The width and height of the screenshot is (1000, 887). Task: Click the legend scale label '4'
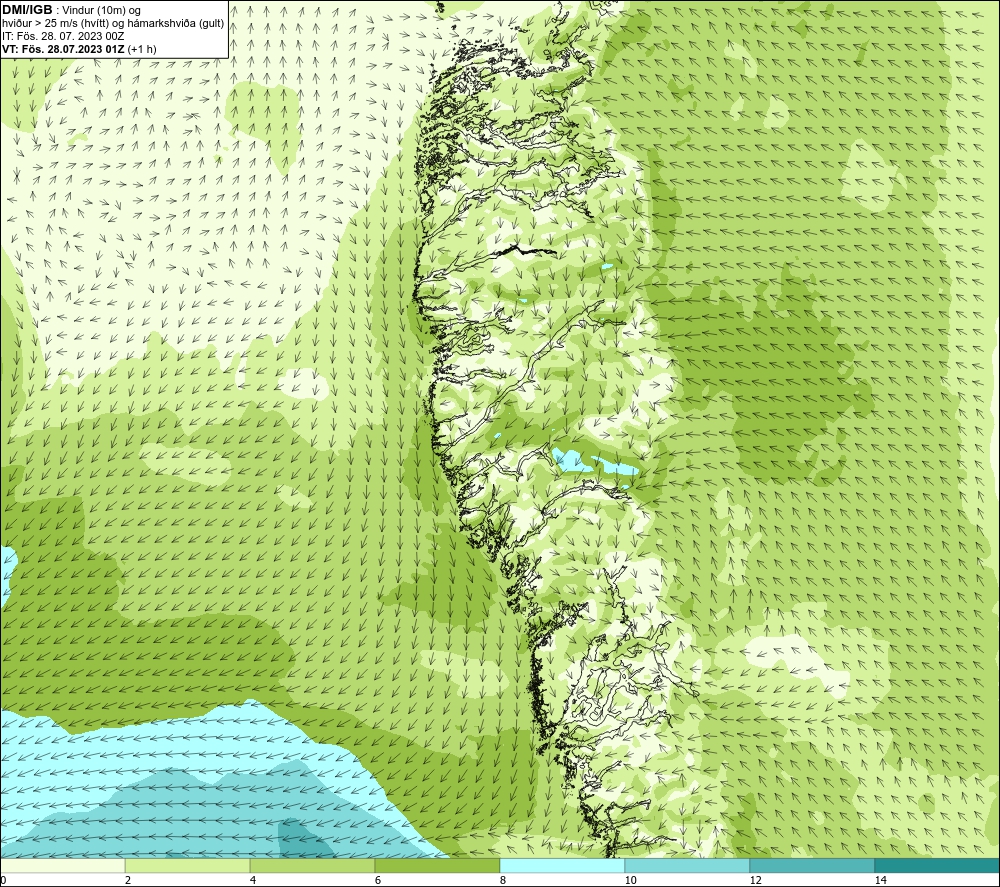coord(253,880)
